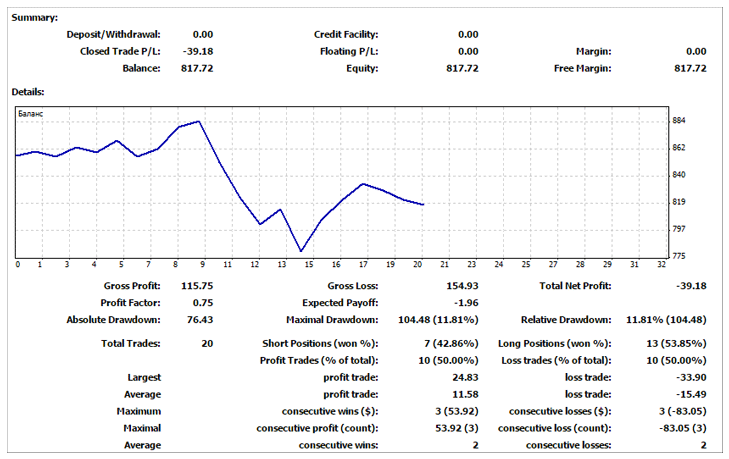The width and height of the screenshot is (729, 459).
Task: Click the balance curve peak at trade 9
Action: coord(200,122)
